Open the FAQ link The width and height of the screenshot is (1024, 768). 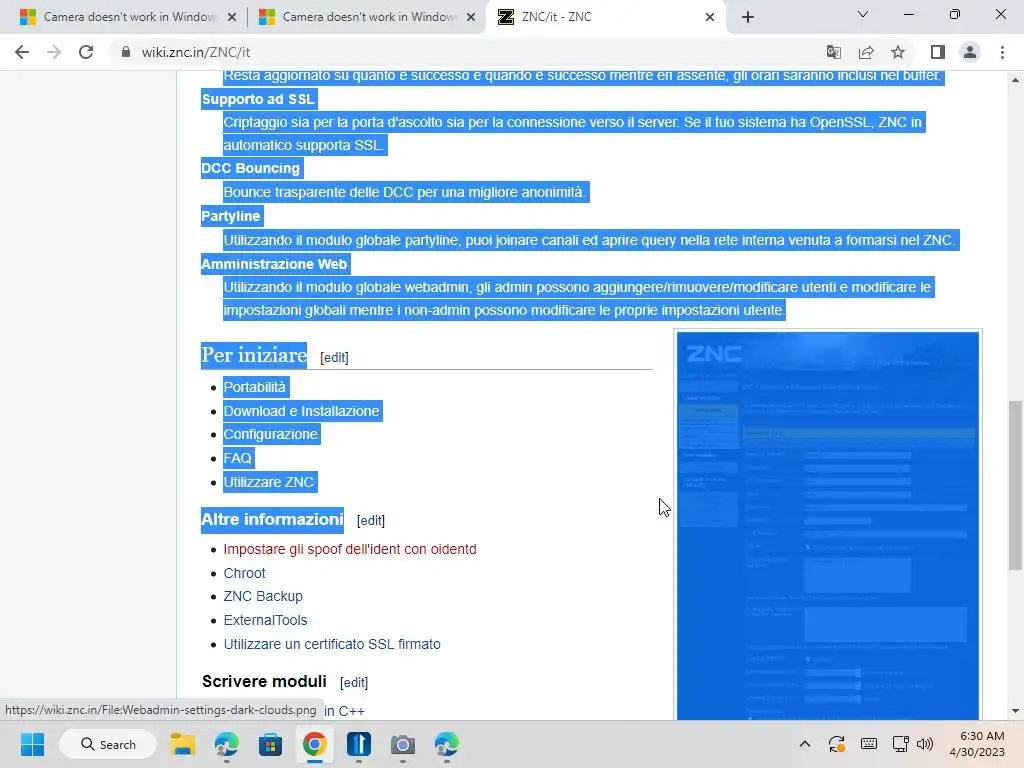point(237,458)
